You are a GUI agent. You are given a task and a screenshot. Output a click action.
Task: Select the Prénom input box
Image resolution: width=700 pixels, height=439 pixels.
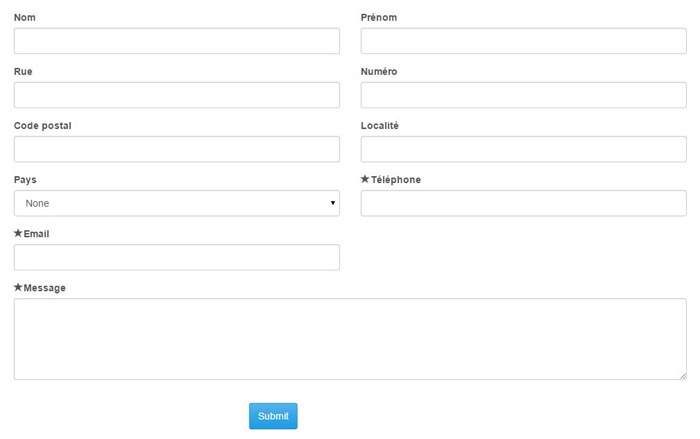coord(524,41)
